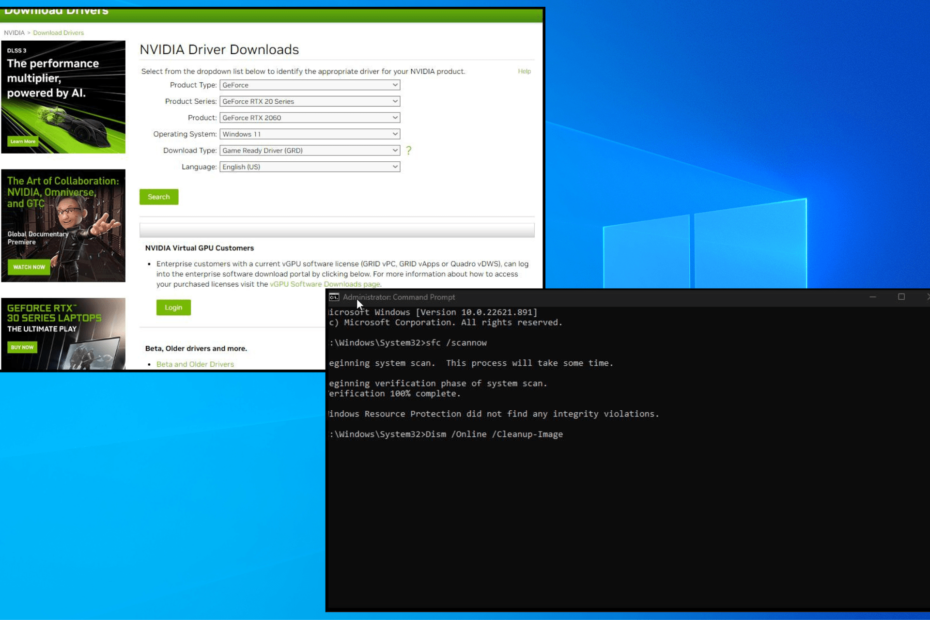Open the vGPU Software Downloads page link

(x=325, y=284)
